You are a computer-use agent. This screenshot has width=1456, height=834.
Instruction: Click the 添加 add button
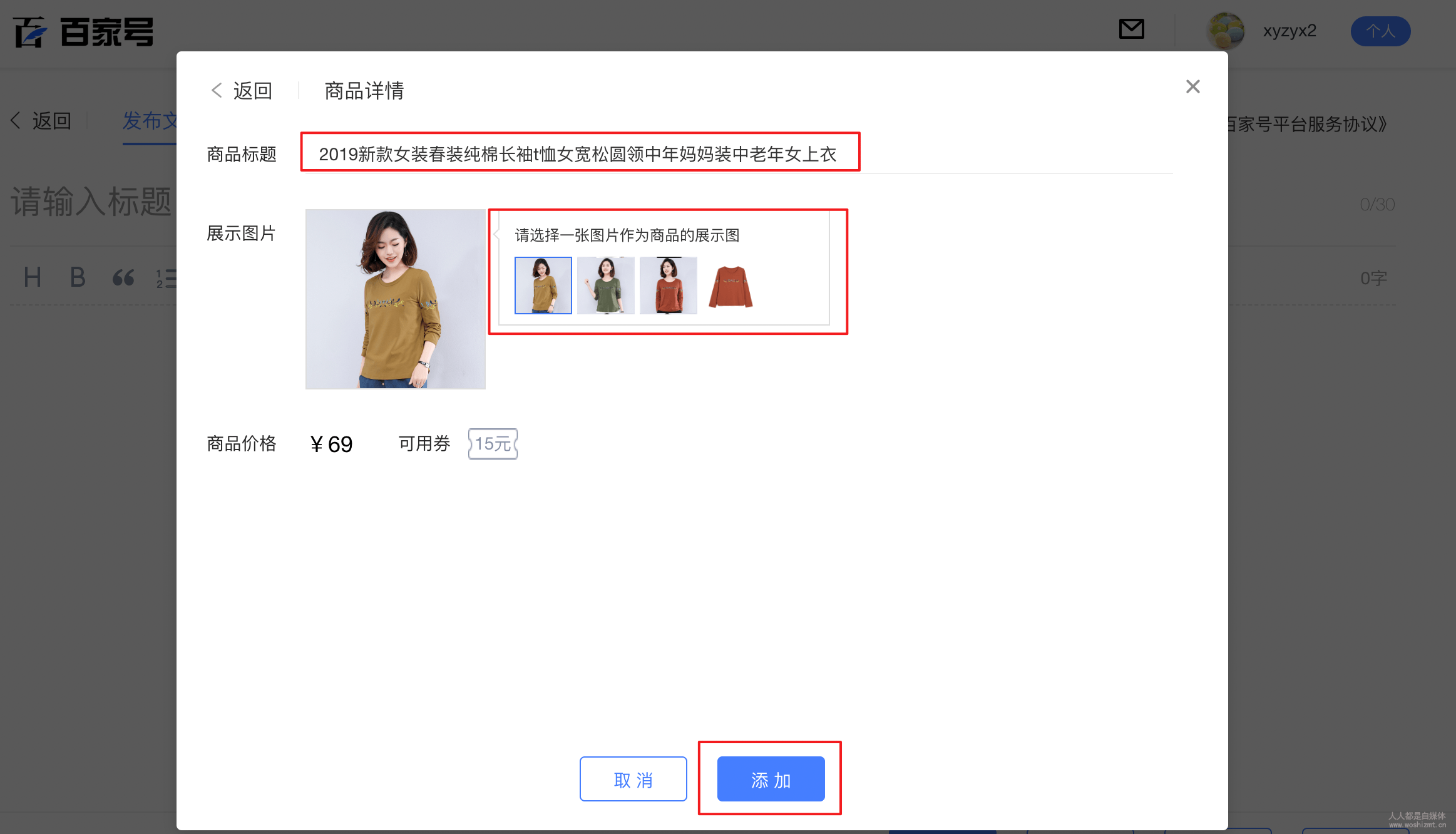point(771,779)
